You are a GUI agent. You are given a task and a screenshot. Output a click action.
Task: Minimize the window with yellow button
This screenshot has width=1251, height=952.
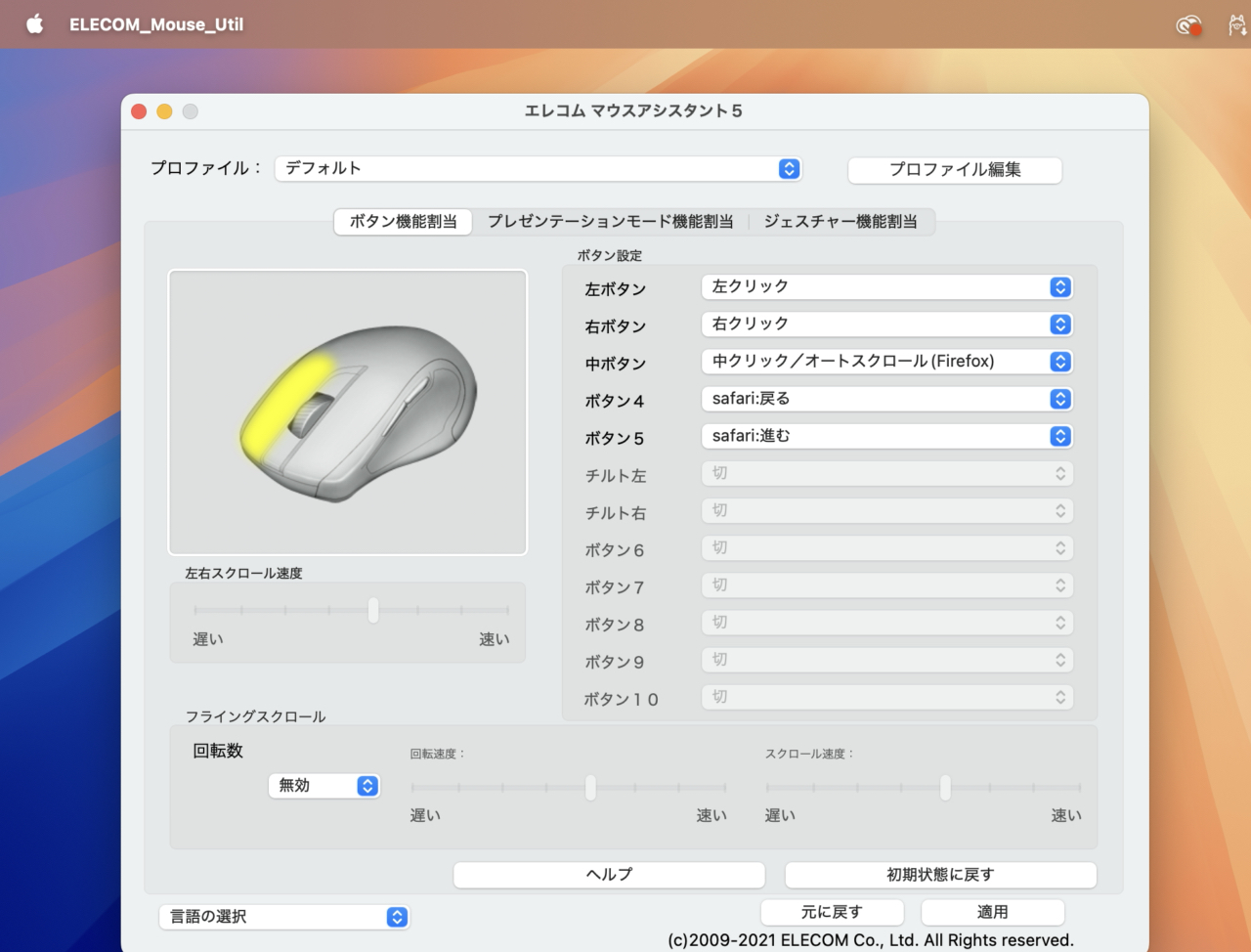click(164, 111)
